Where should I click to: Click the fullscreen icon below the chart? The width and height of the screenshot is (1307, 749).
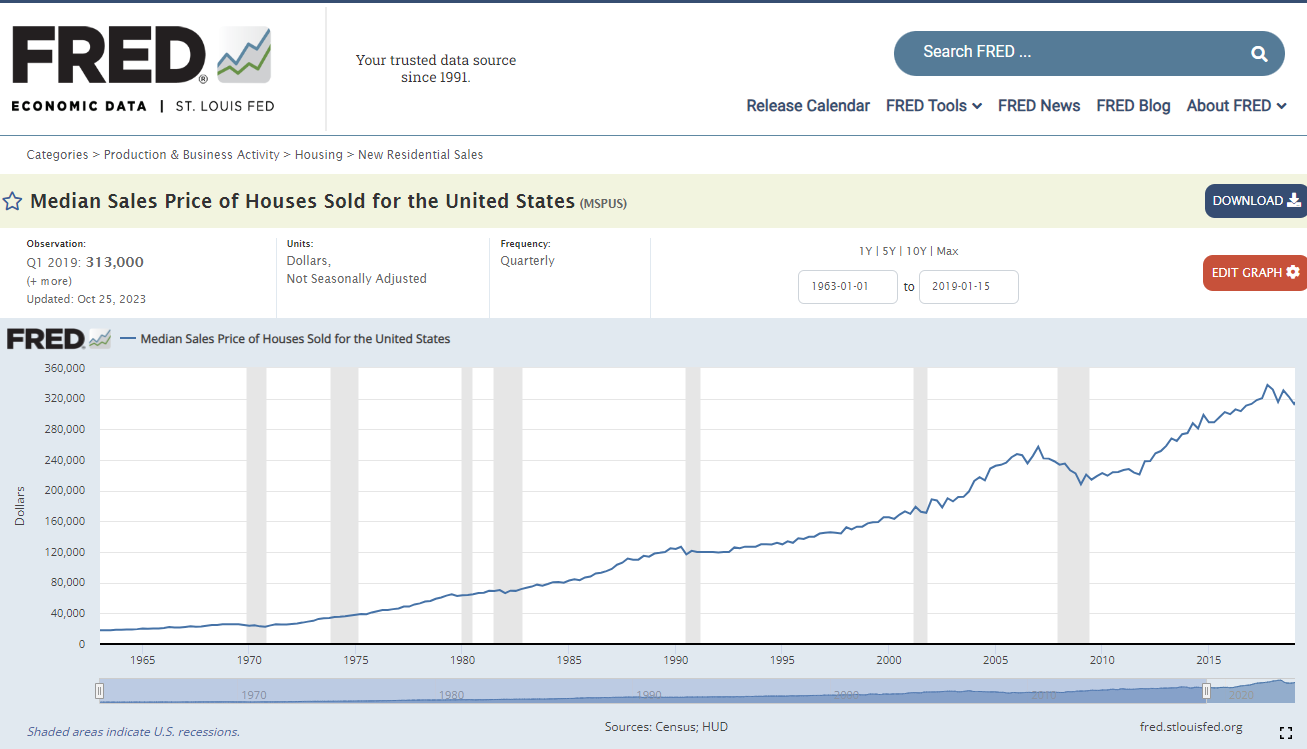pos(1286,733)
